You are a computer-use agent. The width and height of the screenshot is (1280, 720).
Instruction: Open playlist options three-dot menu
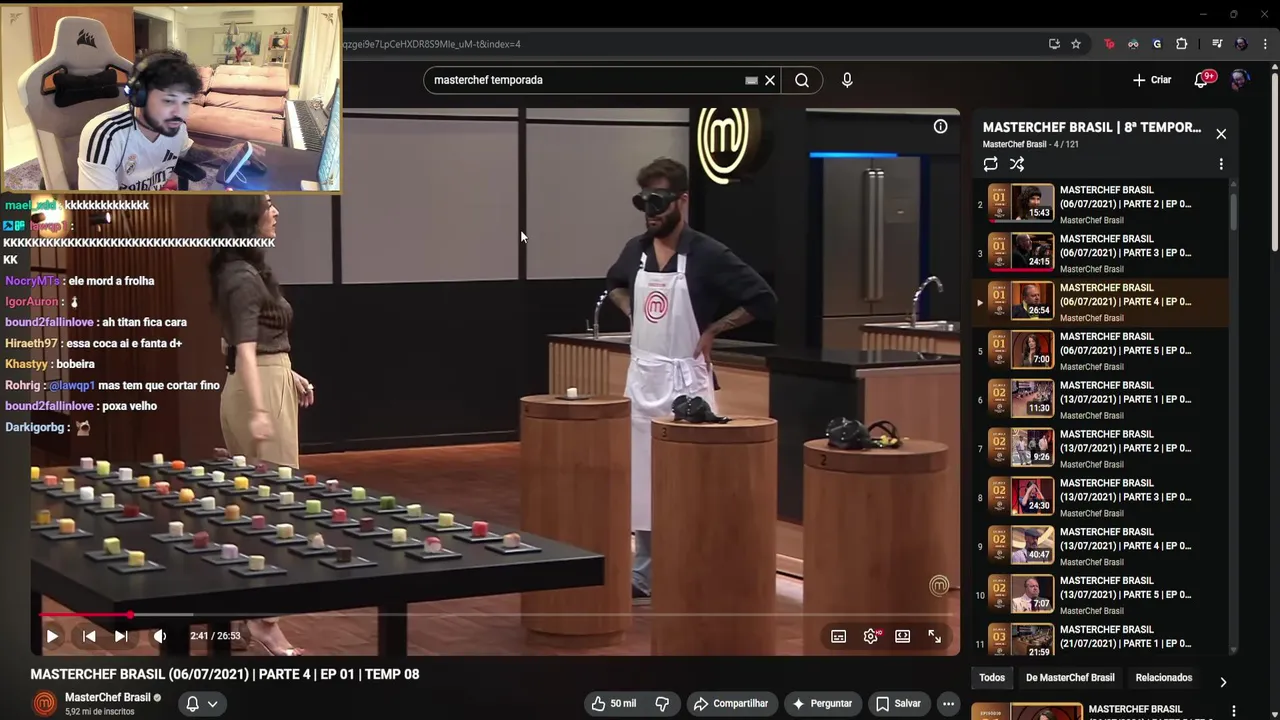1221,164
